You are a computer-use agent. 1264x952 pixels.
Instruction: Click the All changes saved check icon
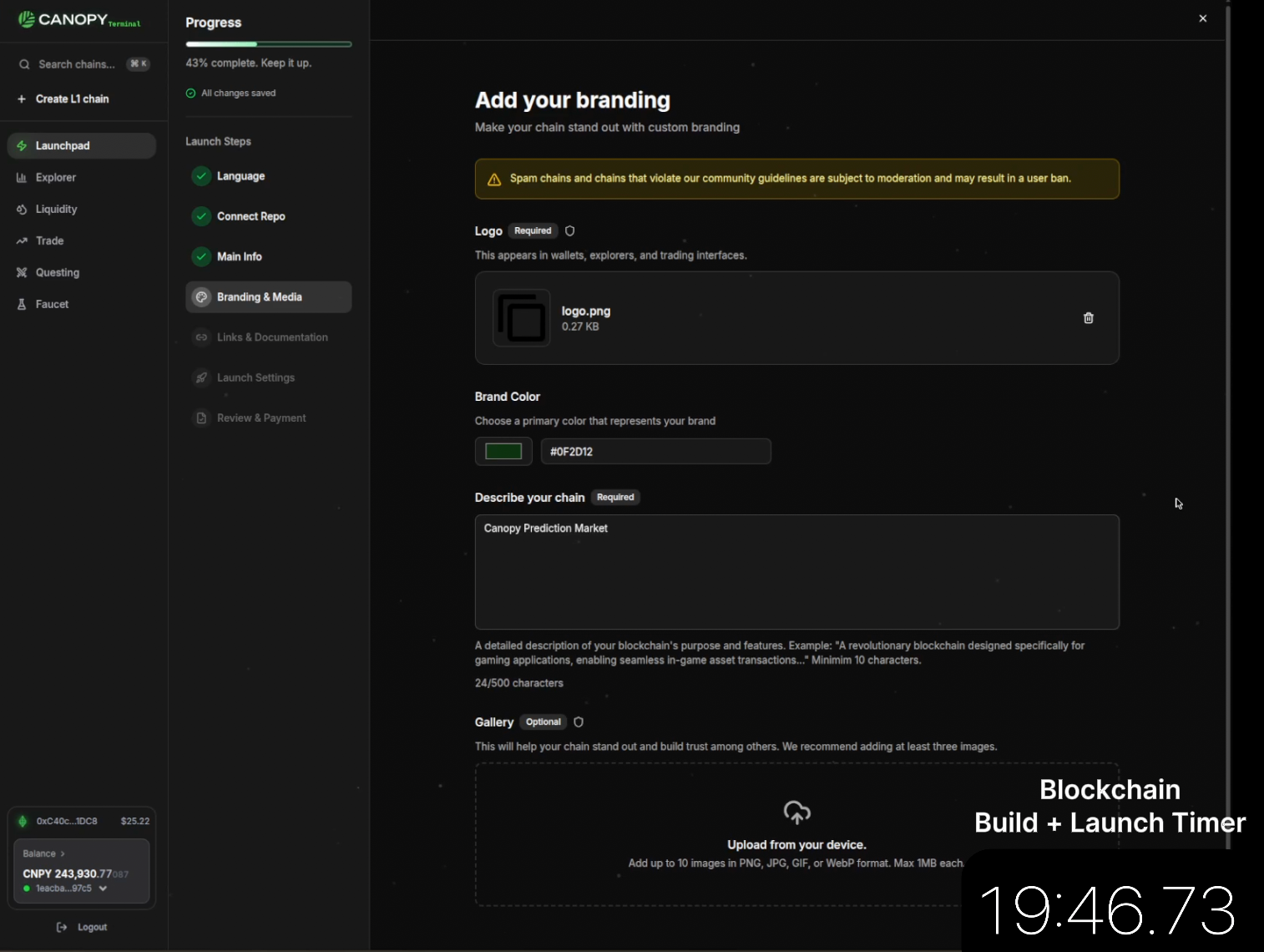pos(190,94)
